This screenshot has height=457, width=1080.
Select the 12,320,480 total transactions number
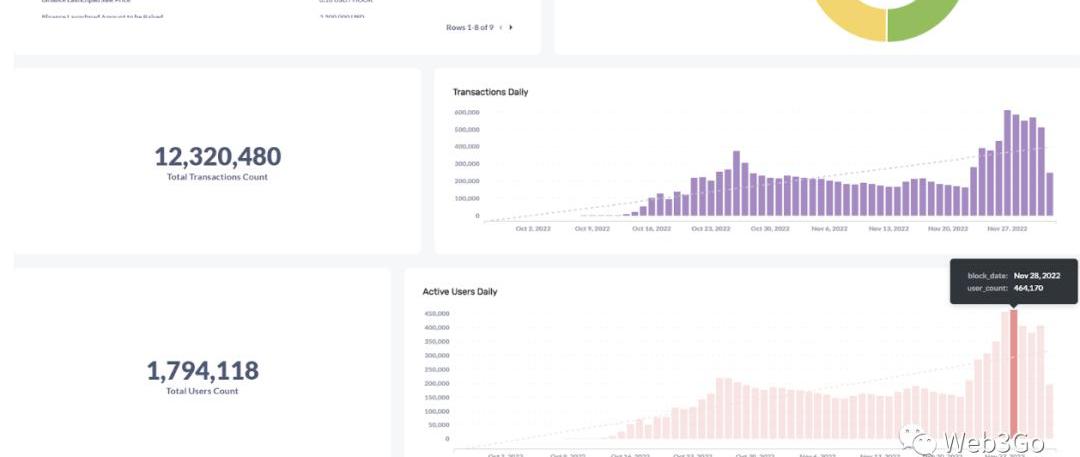click(x=217, y=156)
